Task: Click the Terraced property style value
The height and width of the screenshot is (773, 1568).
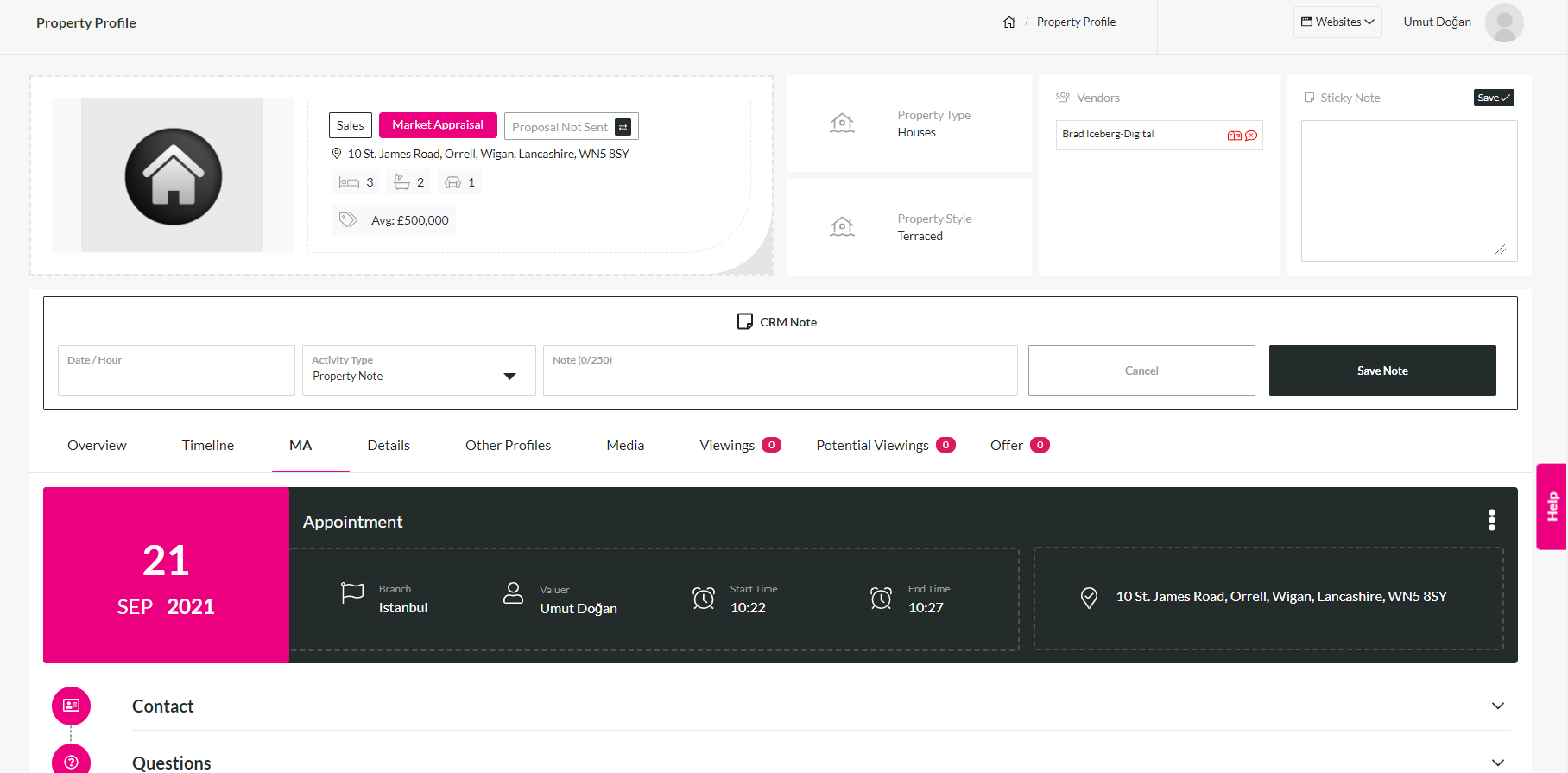Action: (920, 236)
